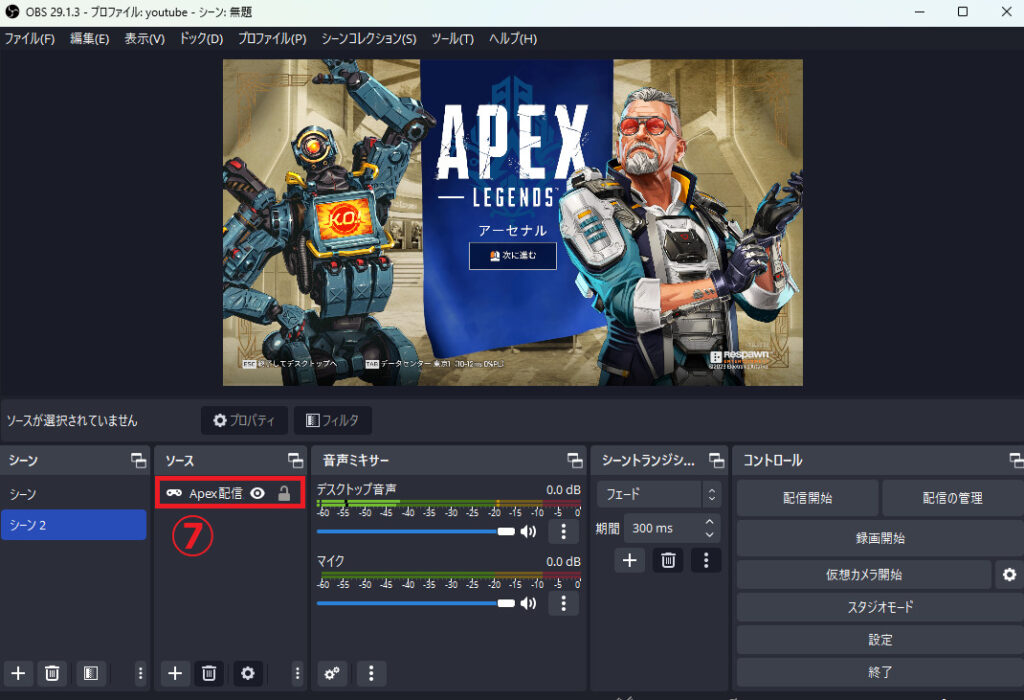Select the Apex配信 source row

point(230,493)
